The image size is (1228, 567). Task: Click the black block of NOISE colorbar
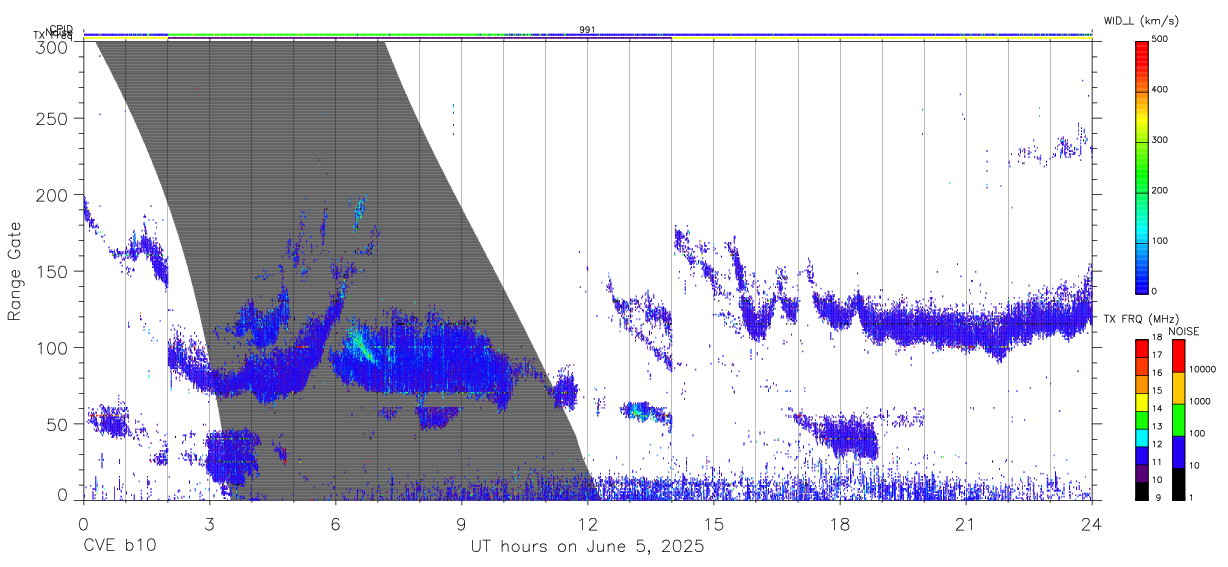pos(1178,484)
